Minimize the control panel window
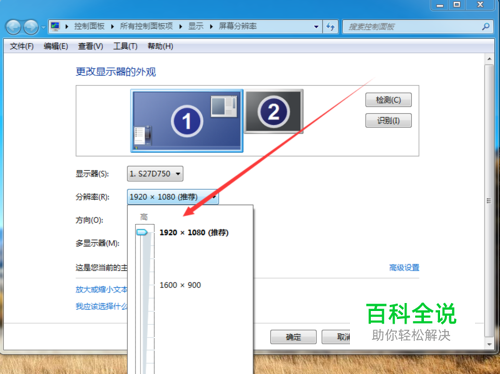Viewport: 500px width, 374px height. click(x=440, y=5)
